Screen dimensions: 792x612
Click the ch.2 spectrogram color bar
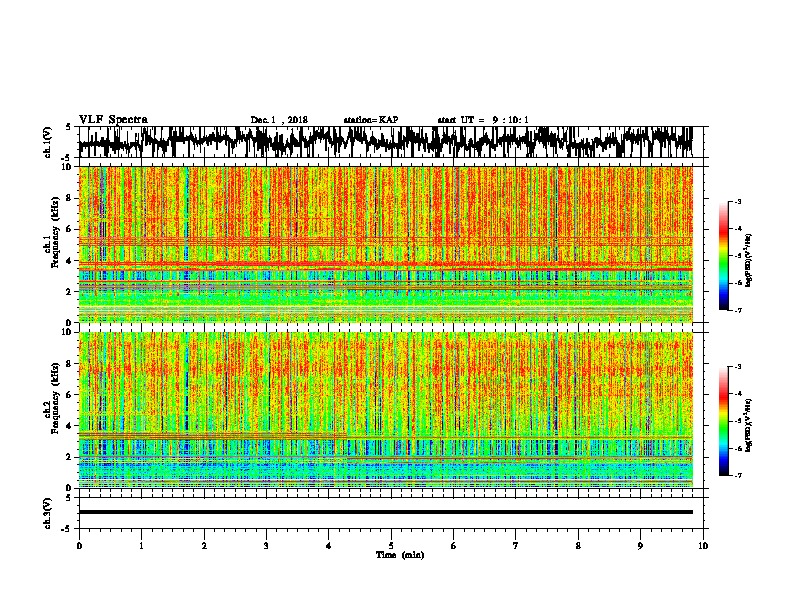(x=723, y=421)
